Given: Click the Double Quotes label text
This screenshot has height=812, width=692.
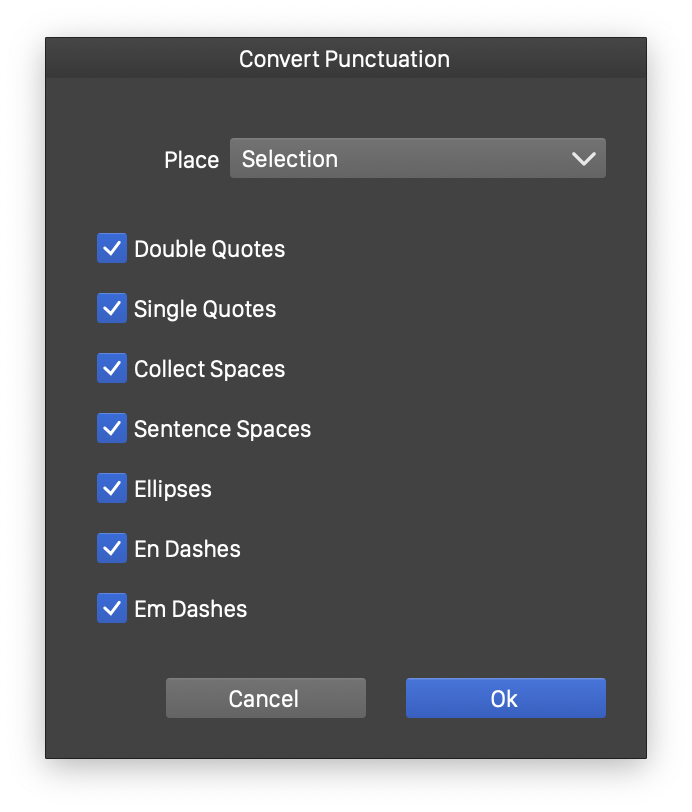Looking at the screenshot, I should (x=209, y=249).
